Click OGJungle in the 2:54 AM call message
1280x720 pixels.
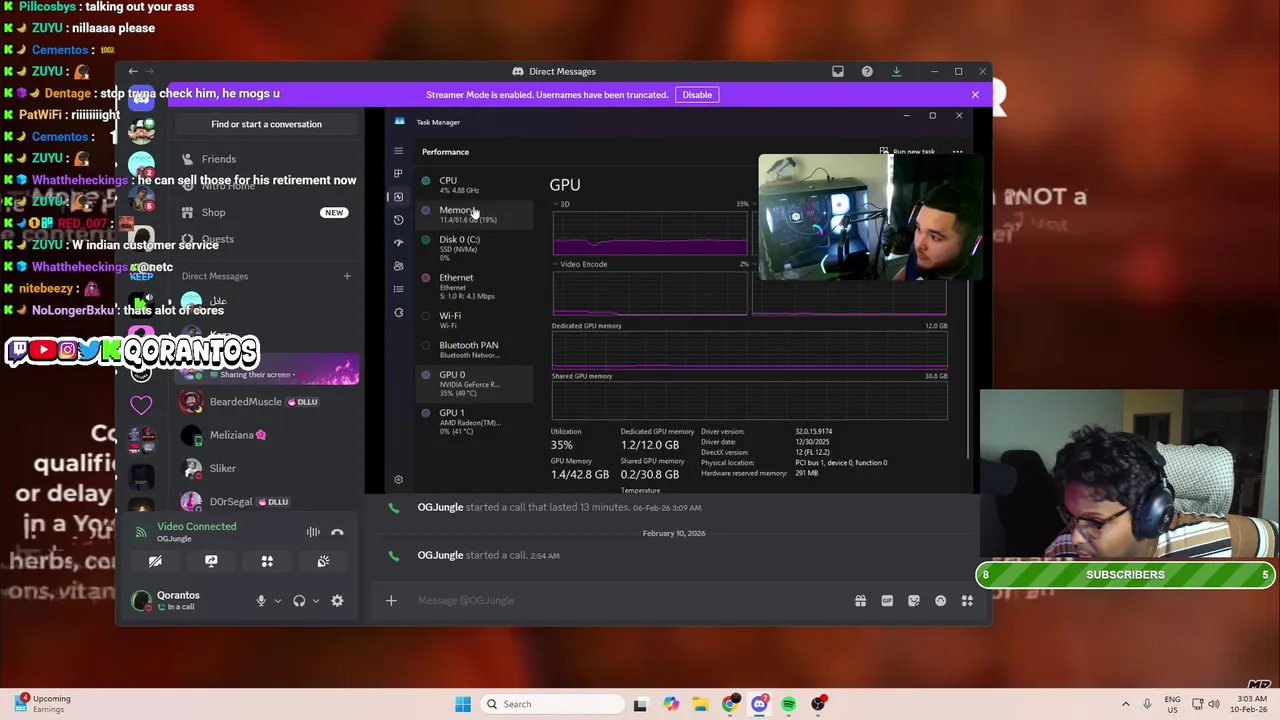coord(440,555)
